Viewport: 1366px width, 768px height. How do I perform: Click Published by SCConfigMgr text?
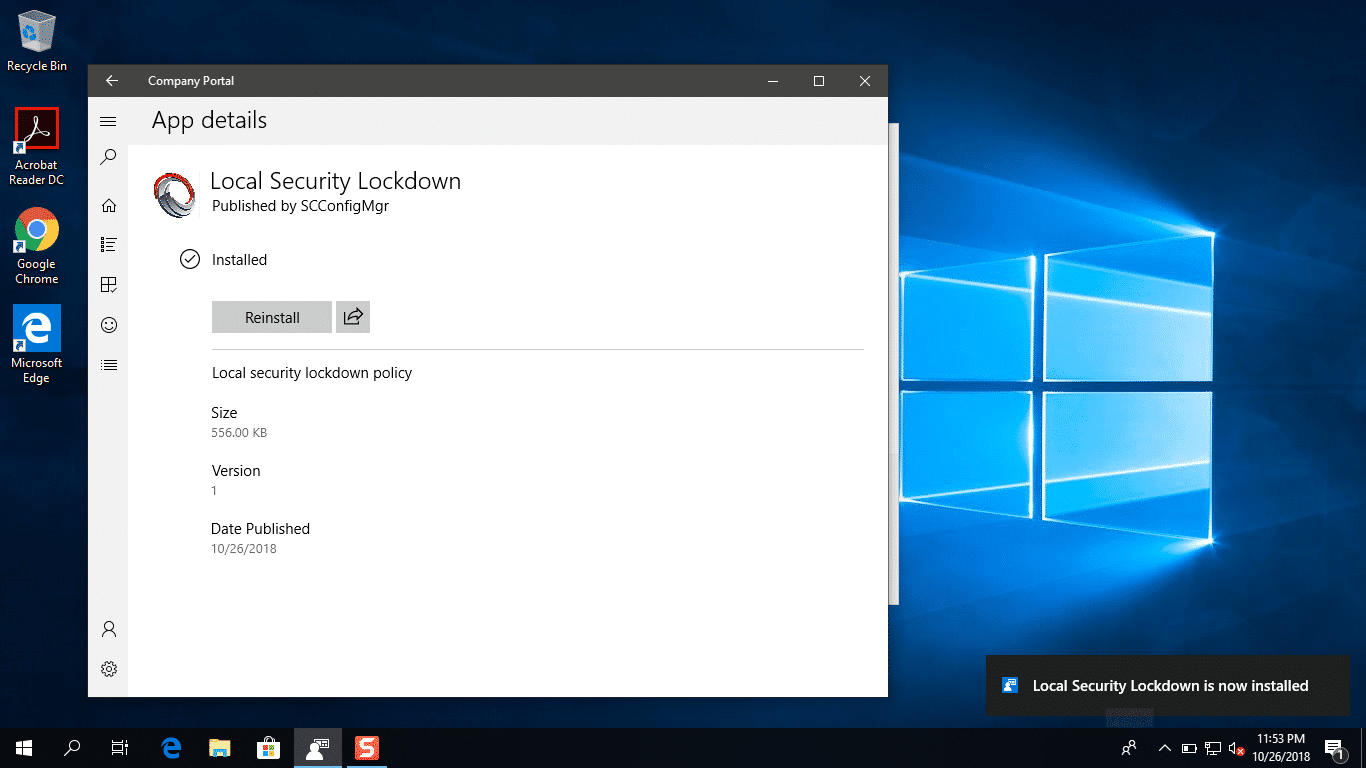(300, 206)
